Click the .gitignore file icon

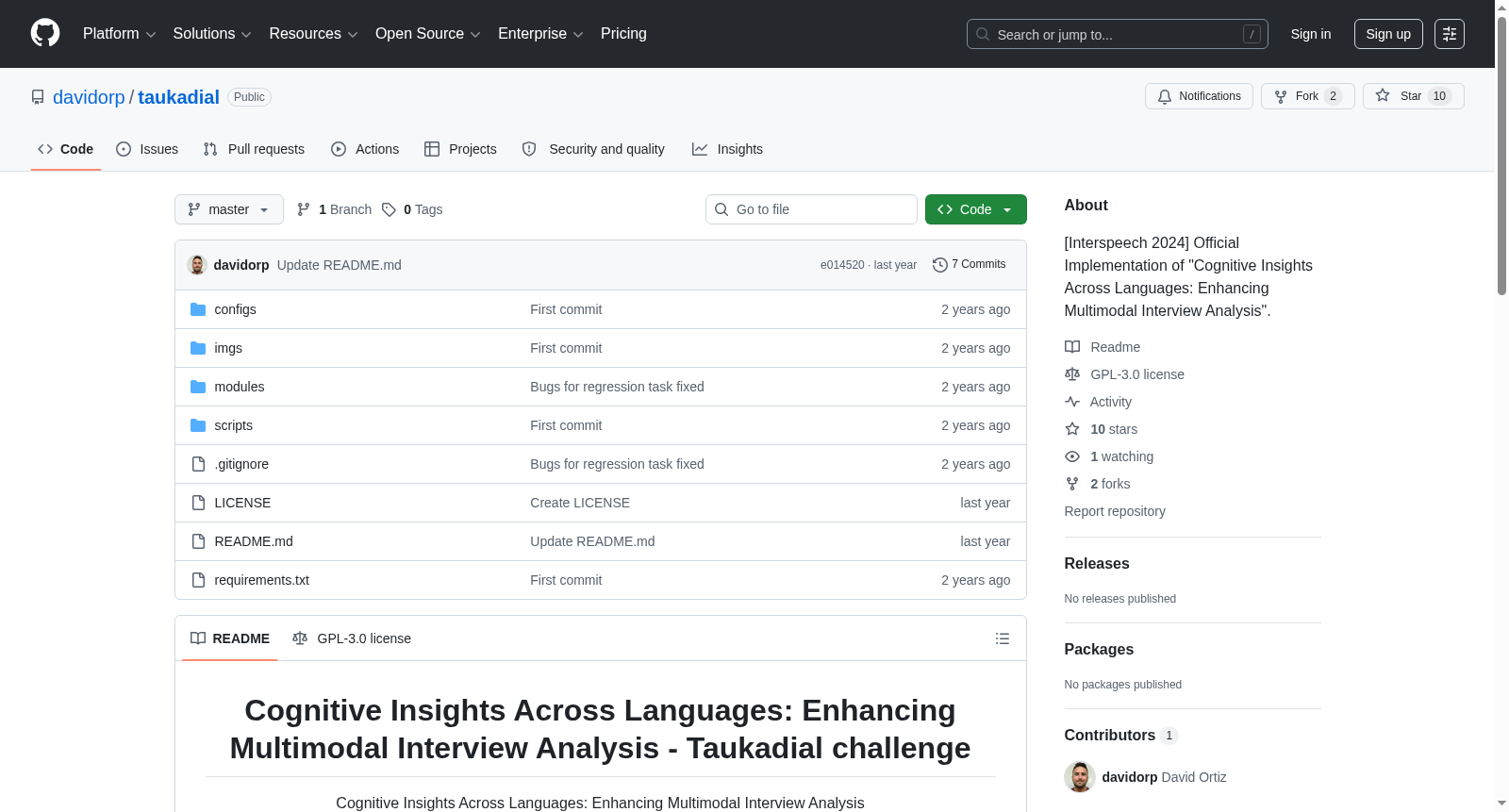[x=198, y=464]
